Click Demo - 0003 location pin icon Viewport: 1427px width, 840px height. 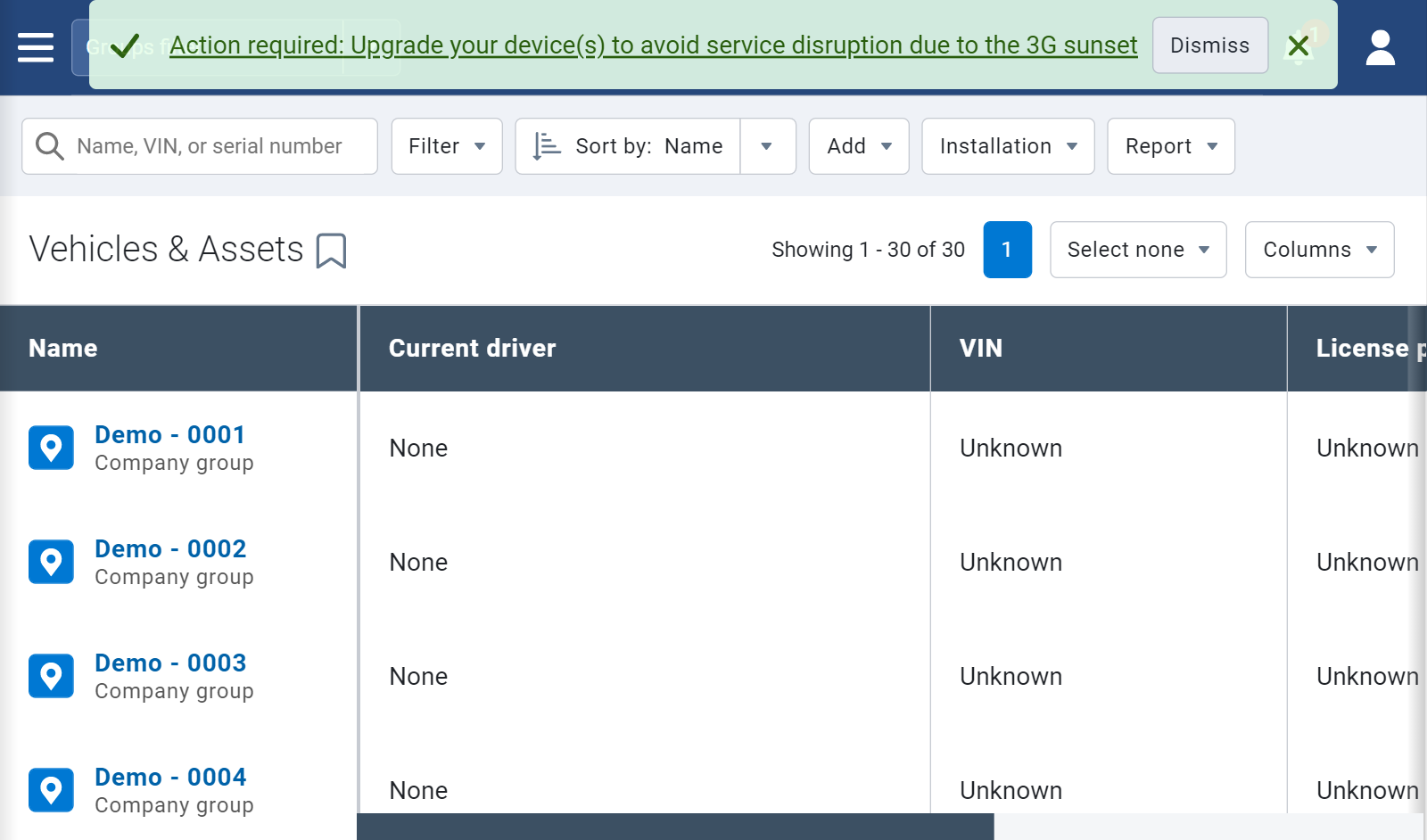(51, 676)
